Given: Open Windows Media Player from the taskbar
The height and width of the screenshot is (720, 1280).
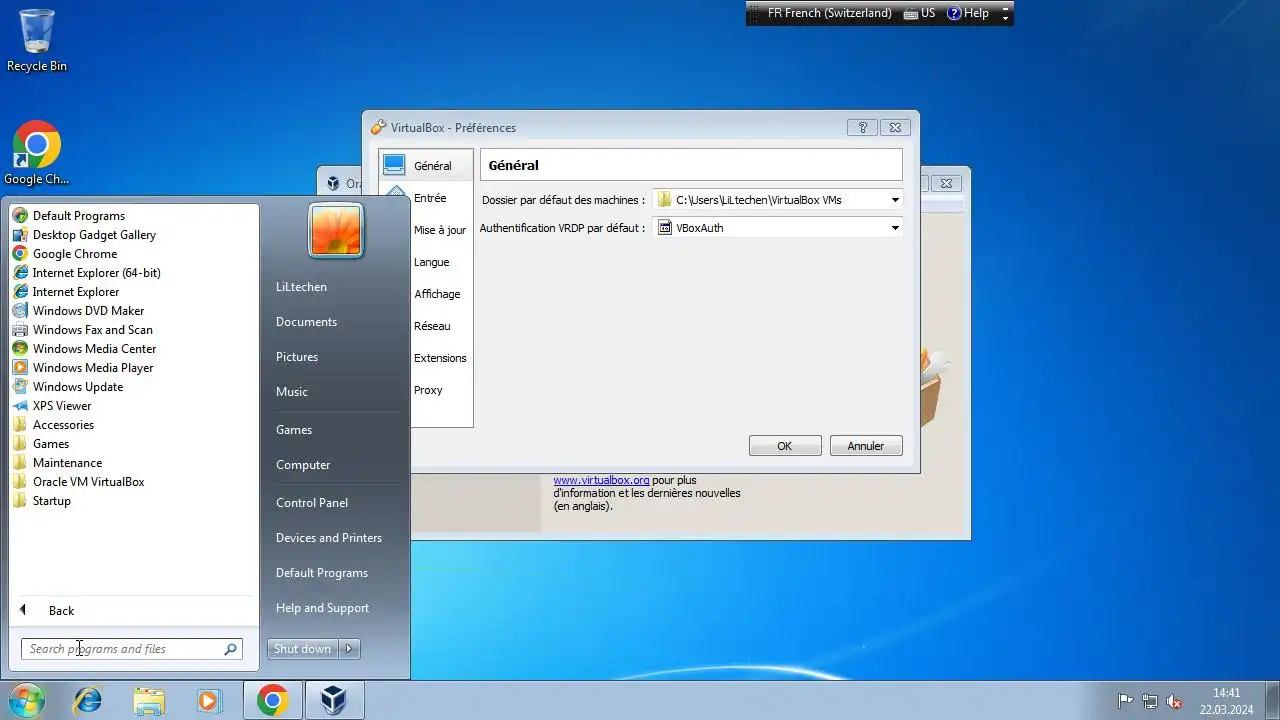Looking at the screenshot, I should pos(209,701).
